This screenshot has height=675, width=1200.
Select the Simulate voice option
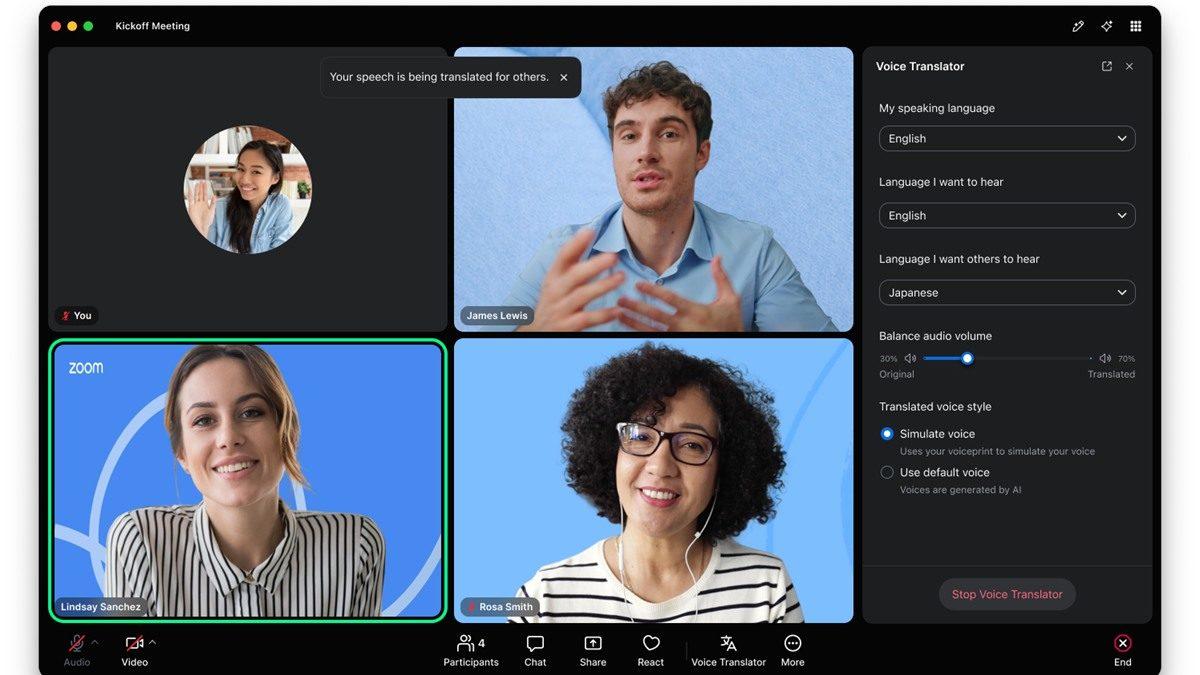tap(887, 434)
